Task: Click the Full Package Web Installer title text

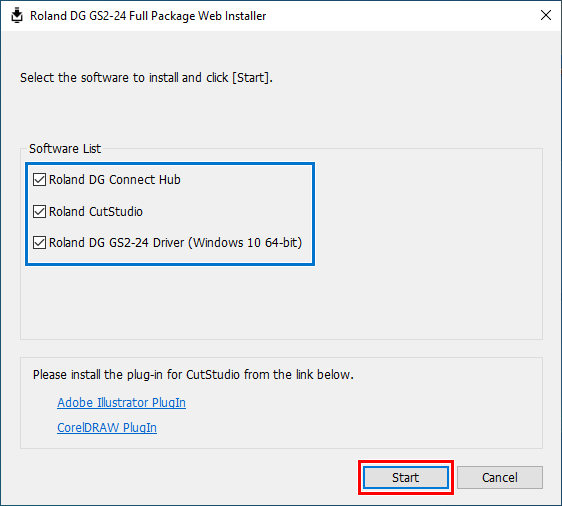Action: (148, 16)
